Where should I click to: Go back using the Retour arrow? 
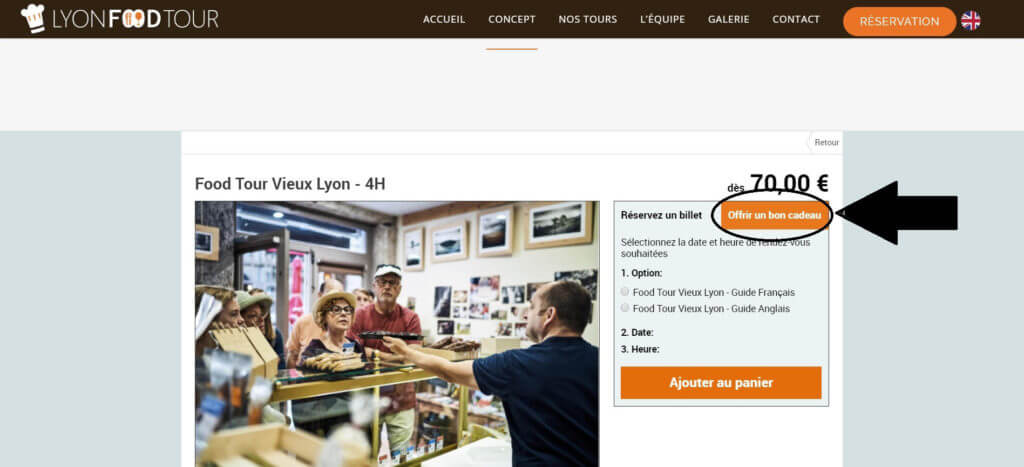tap(824, 142)
